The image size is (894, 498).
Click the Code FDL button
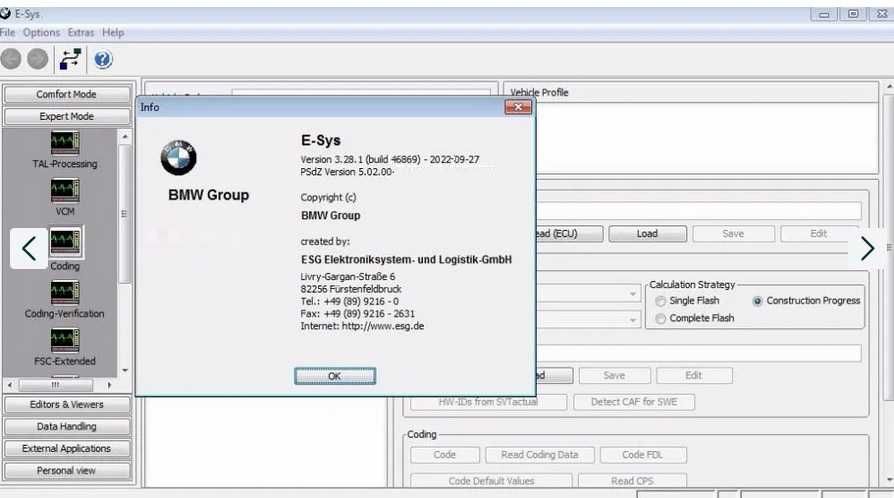pyautogui.click(x=643, y=455)
